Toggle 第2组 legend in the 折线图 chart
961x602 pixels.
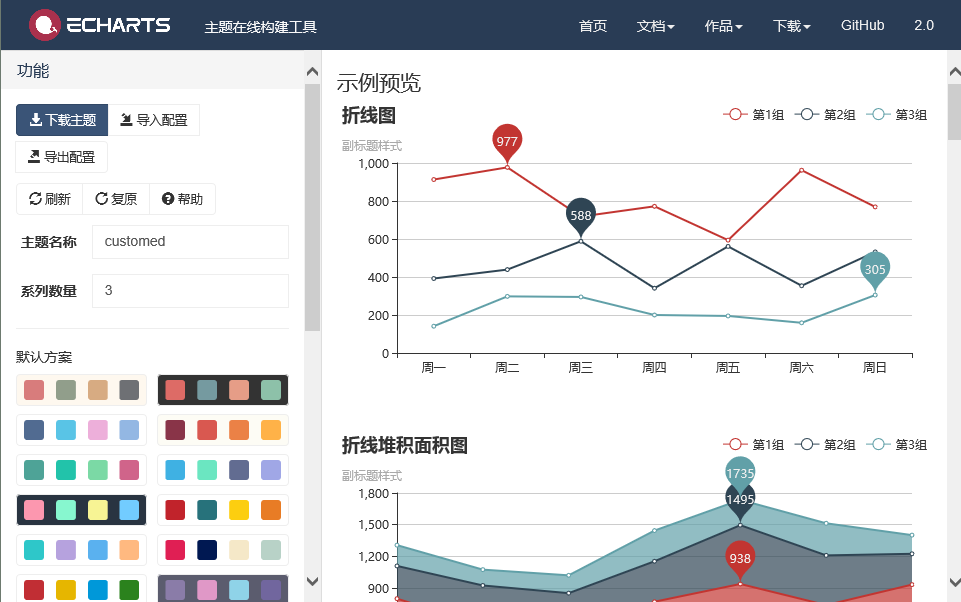pos(825,115)
